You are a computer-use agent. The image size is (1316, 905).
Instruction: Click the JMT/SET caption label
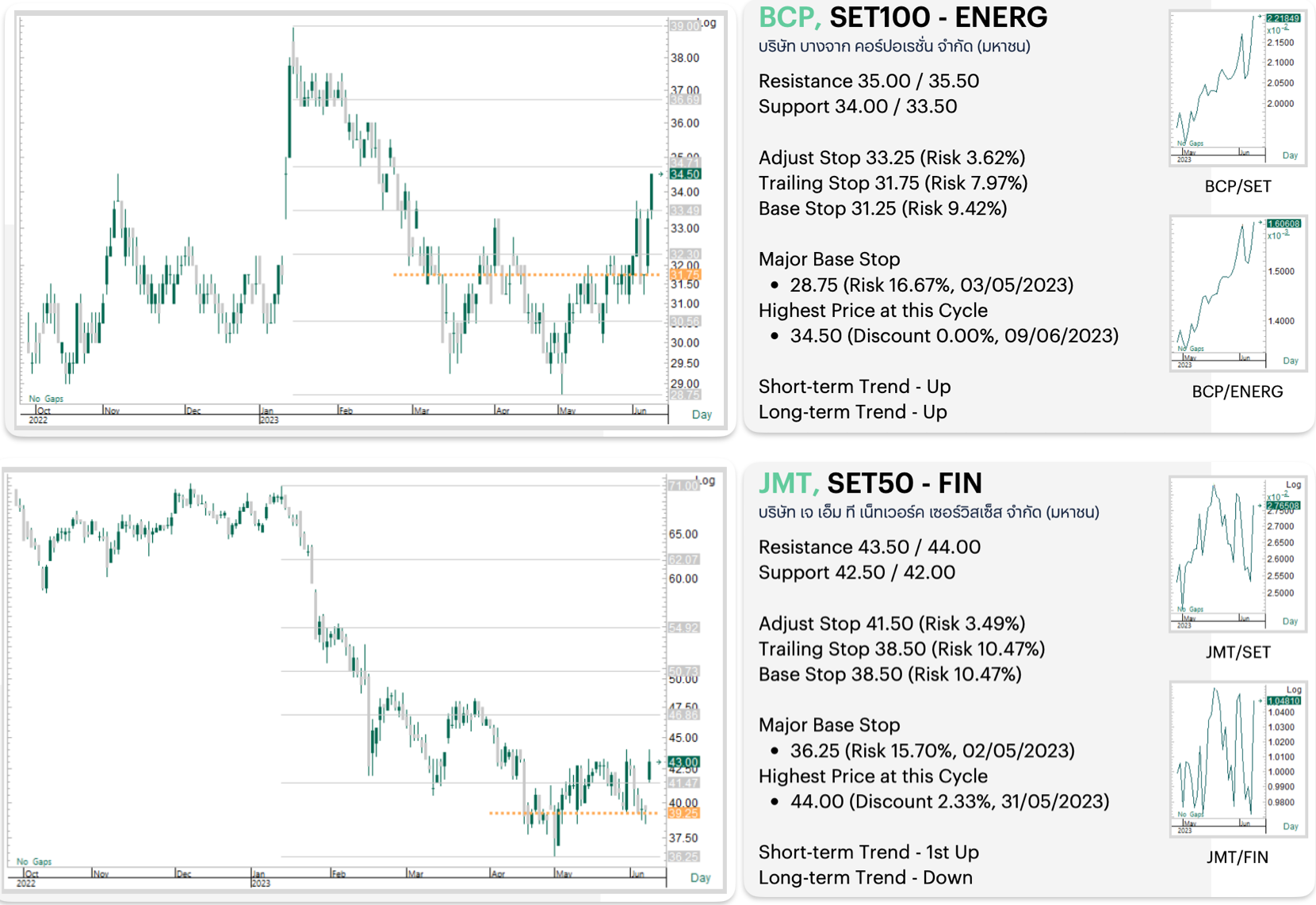[x=1238, y=652]
